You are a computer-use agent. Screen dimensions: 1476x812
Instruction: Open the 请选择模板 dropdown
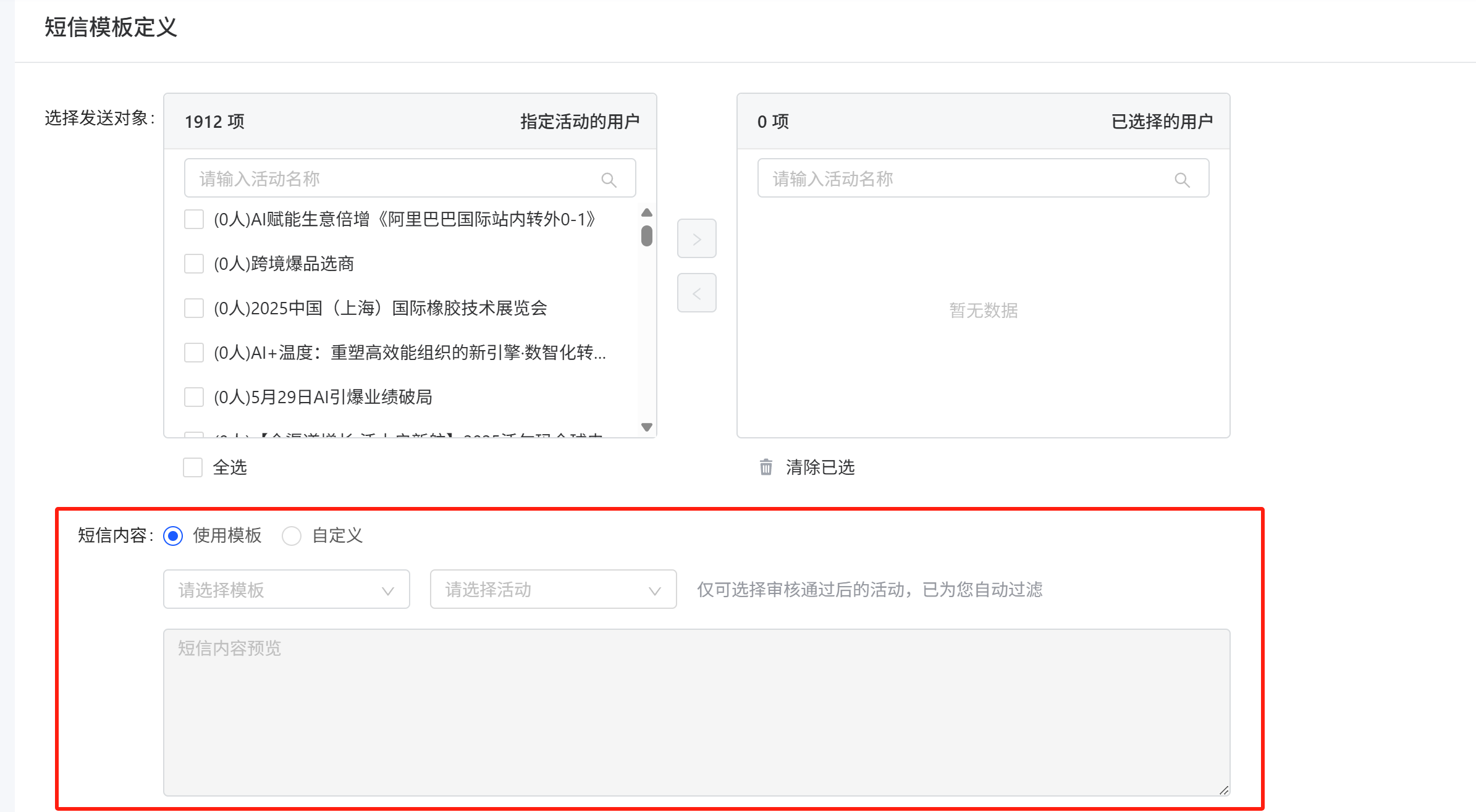coord(286,590)
